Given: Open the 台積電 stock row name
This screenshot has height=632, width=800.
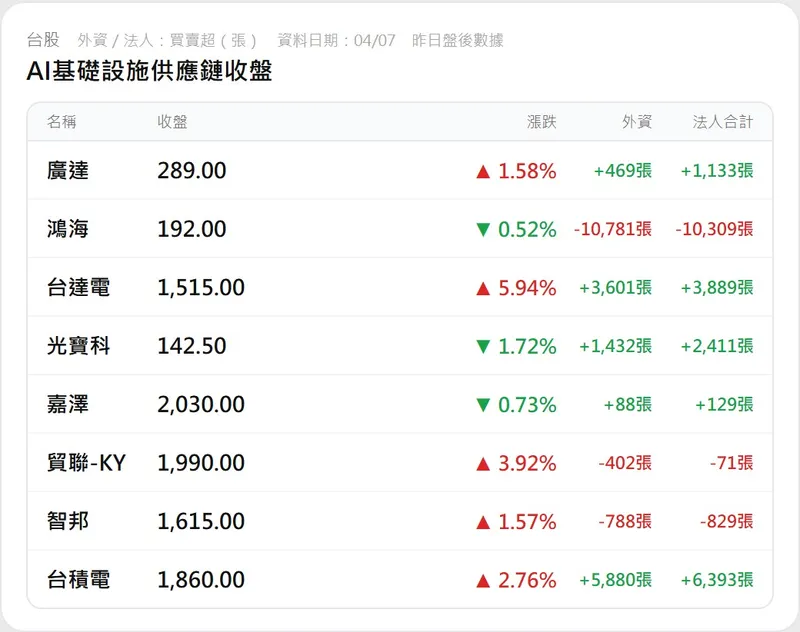Looking at the screenshot, I should 78,580.
